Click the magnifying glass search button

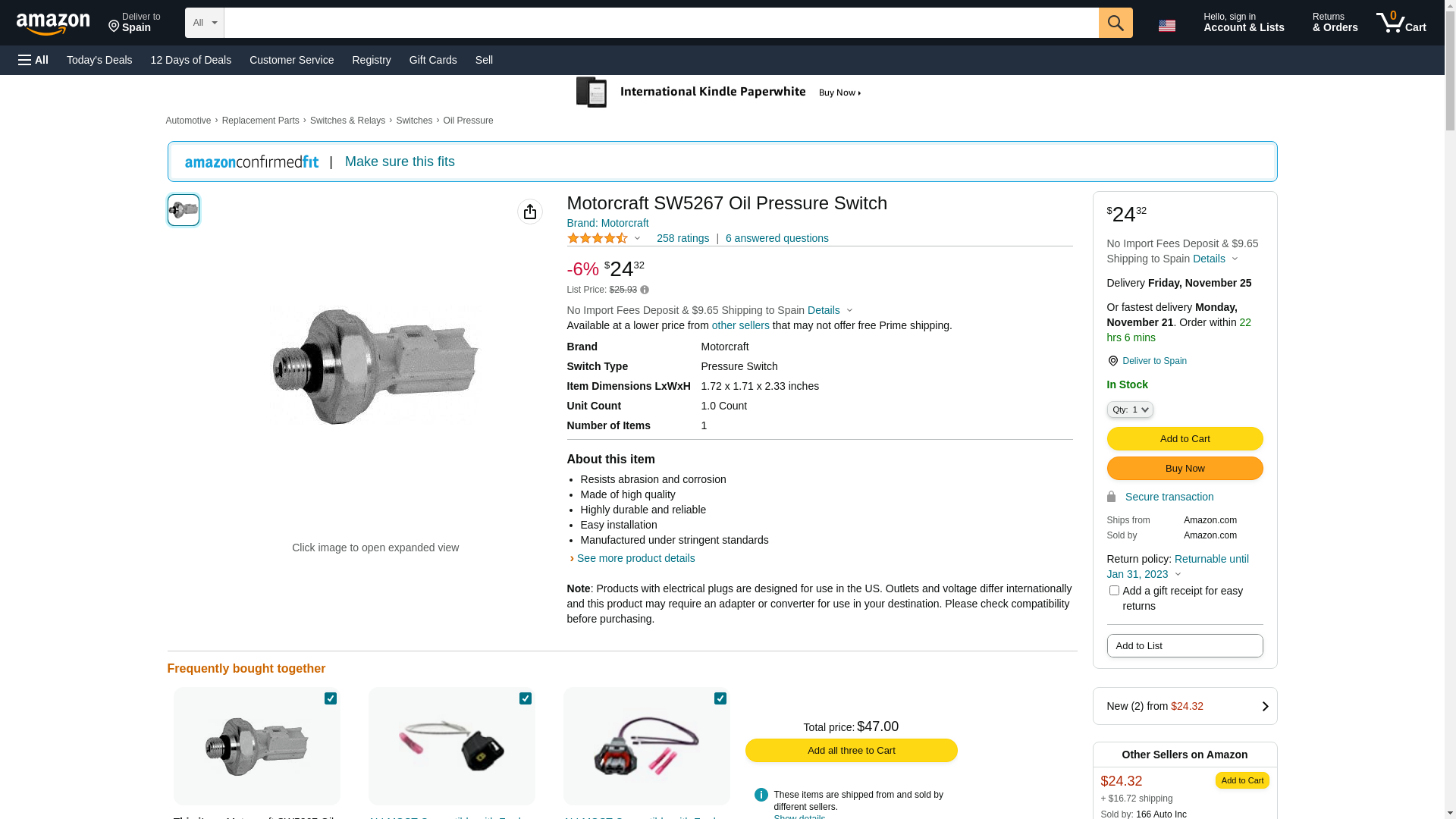pos(1115,23)
